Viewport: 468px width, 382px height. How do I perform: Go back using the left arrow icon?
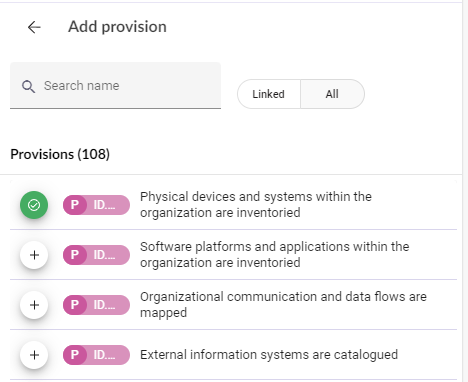click(34, 27)
